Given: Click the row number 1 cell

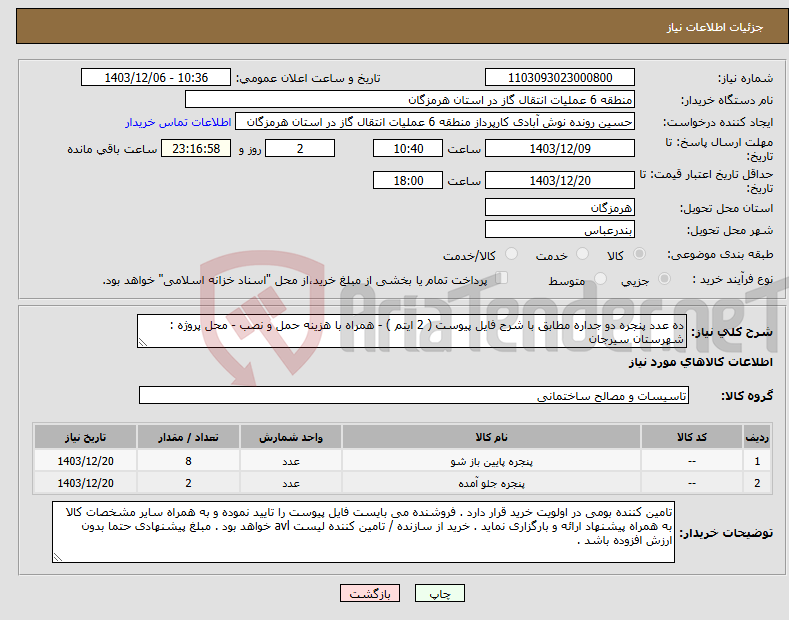Looking at the screenshot, I should (x=757, y=461).
